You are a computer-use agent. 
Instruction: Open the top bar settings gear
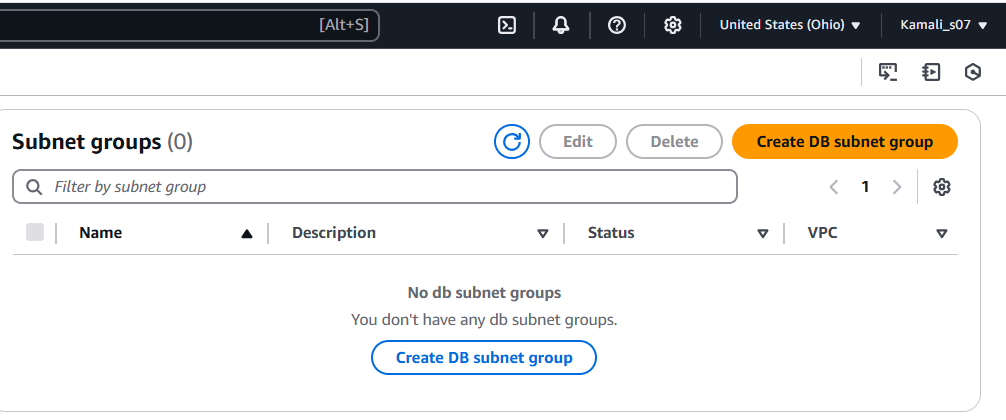pyautogui.click(x=672, y=25)
